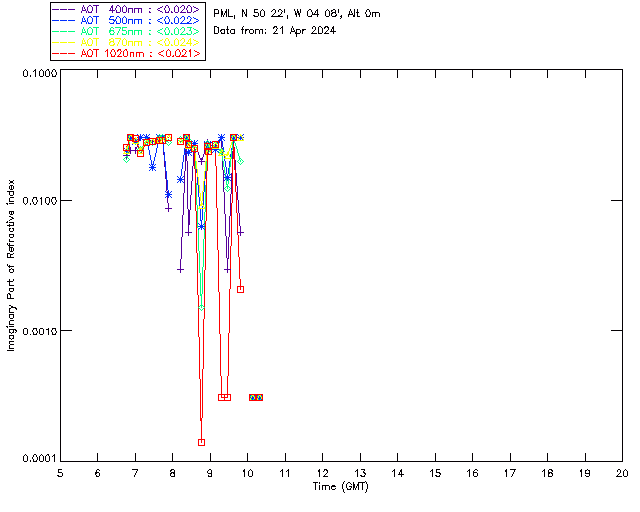Click the x-axis tick label 13
This screenshot has width=640, height=512.
coord(360,473)
